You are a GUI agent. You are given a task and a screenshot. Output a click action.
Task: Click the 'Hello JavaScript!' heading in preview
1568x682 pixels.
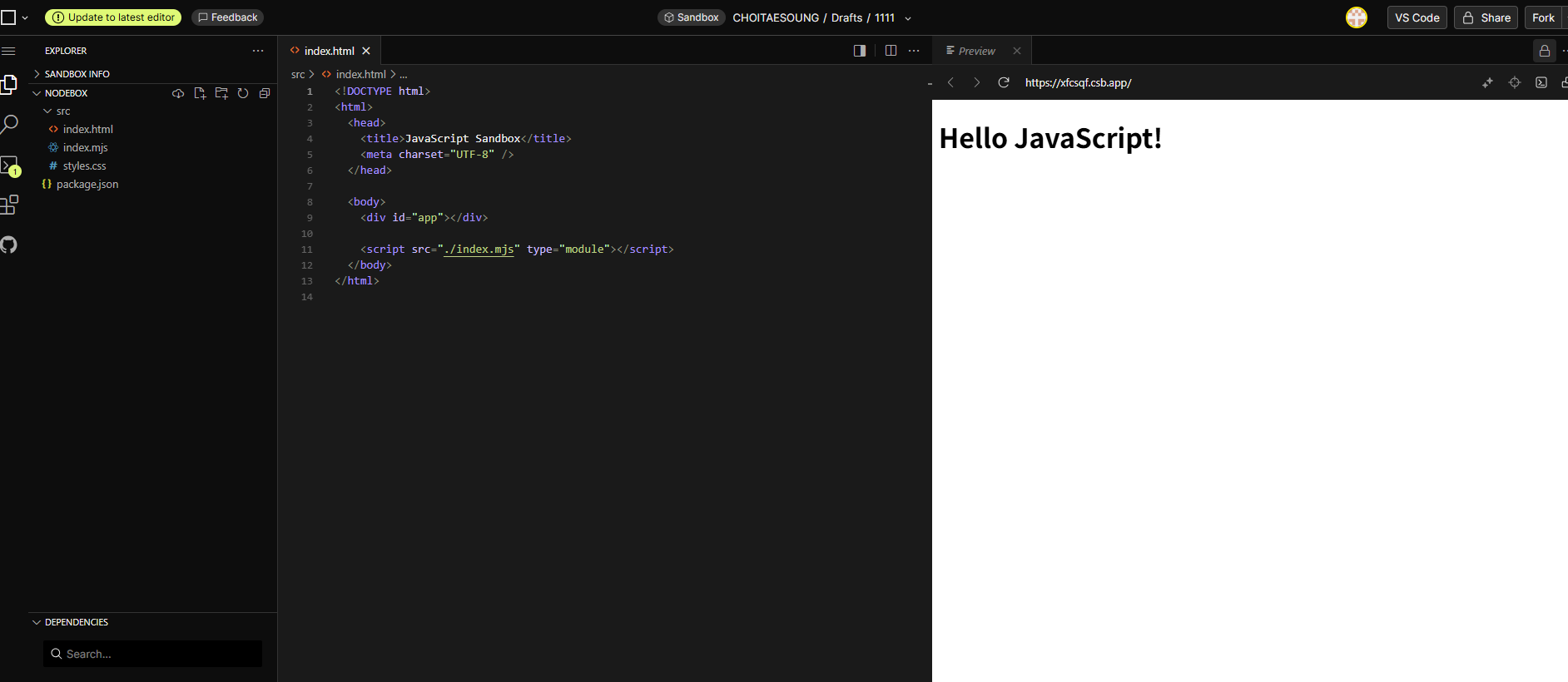pyautogui.click(x=1050, y=138)
